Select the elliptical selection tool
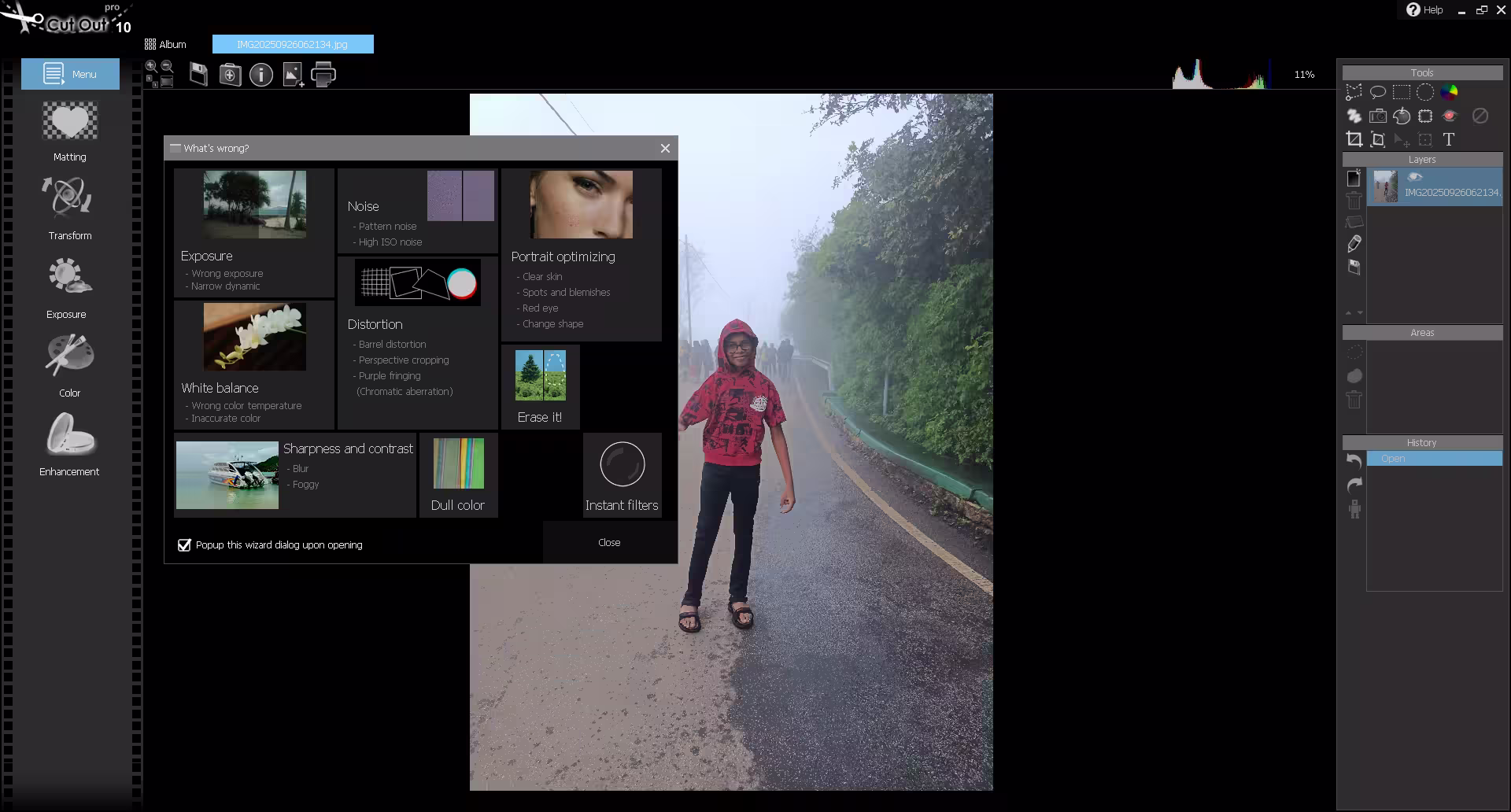 1425,92
